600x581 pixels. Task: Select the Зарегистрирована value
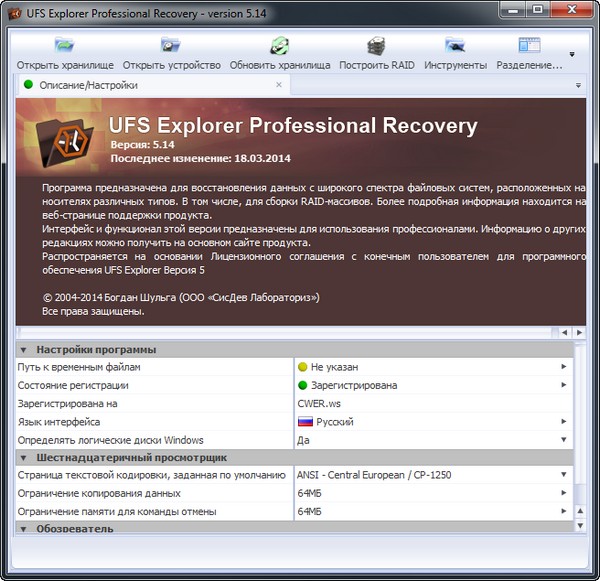tap(354, 385)
